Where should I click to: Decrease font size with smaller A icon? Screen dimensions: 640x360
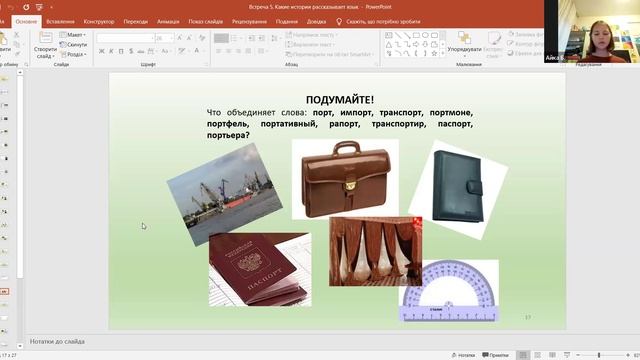click(x=189, y=38)
